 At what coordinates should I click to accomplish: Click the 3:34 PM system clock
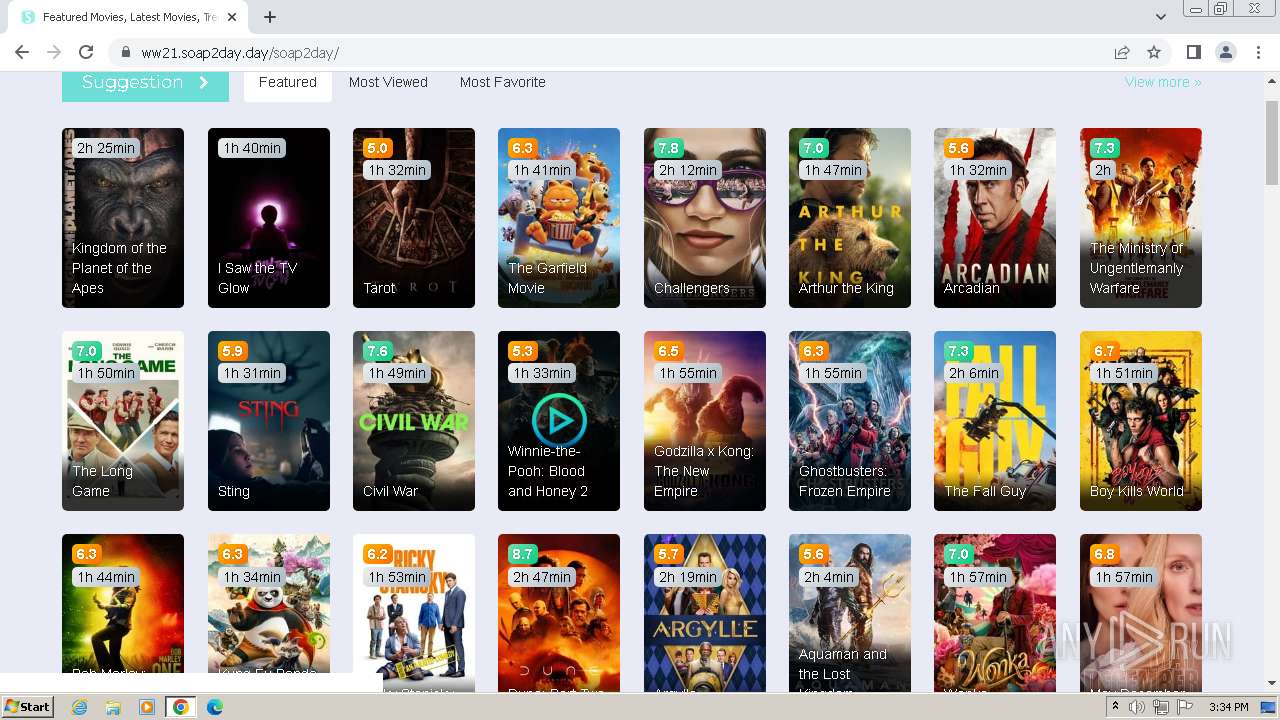1229,707
